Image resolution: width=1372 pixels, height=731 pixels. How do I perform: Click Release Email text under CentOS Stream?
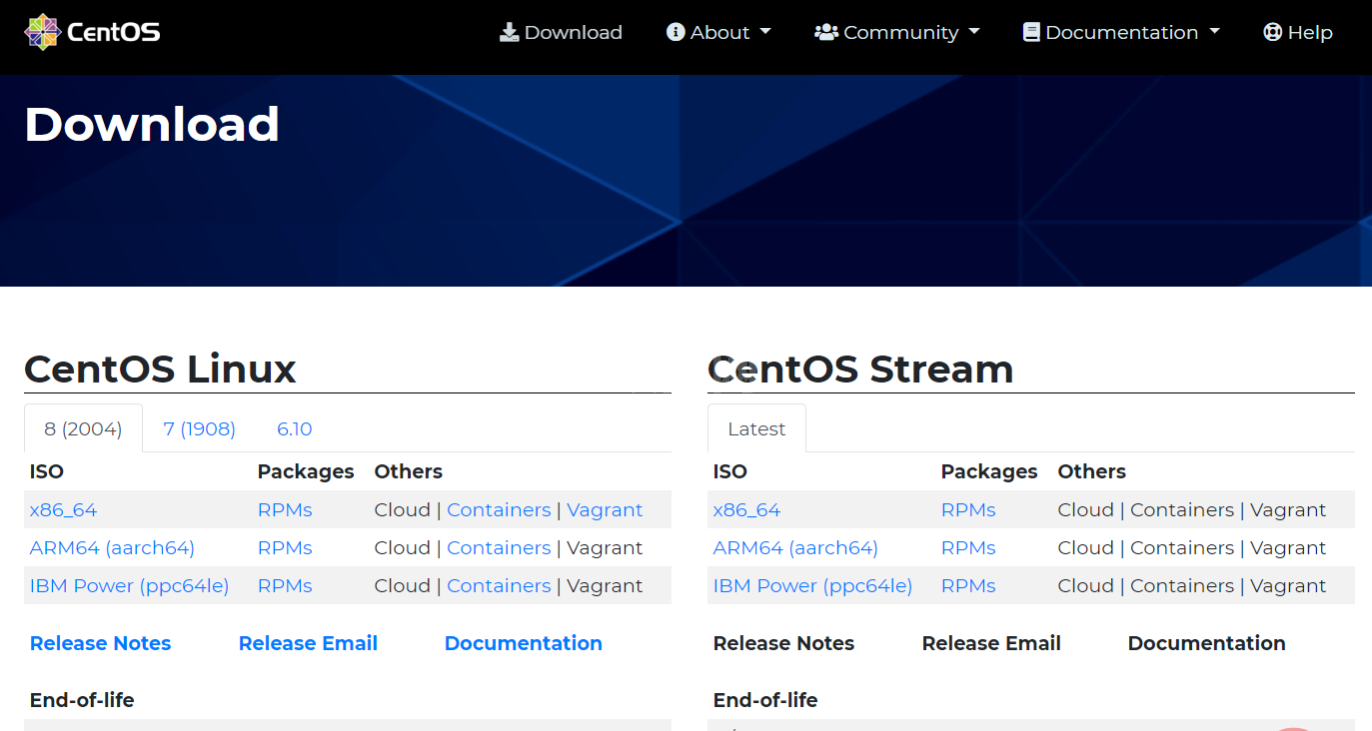(x=991, y=643)
